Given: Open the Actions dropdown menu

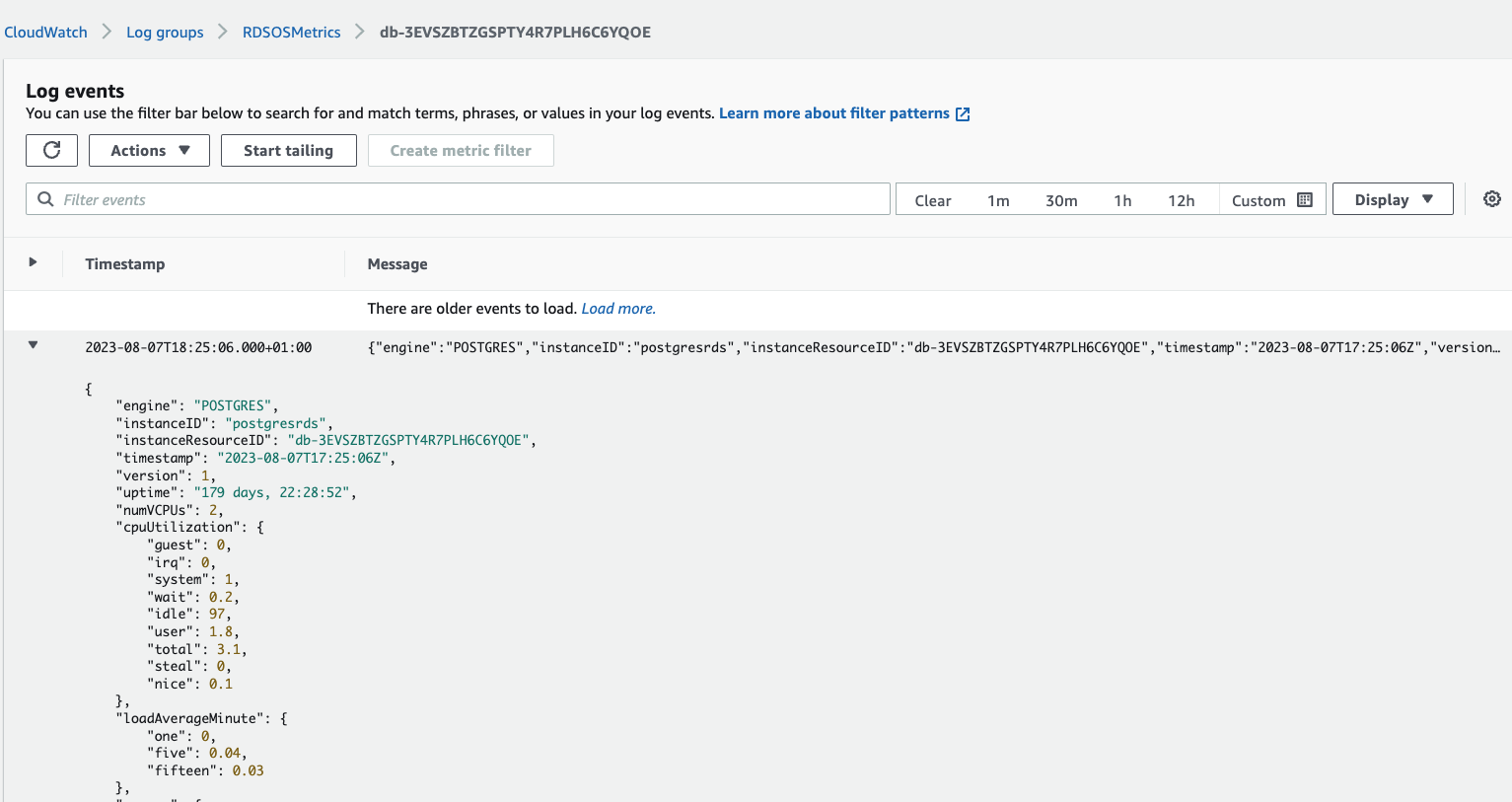Looking at the screenshot, I should 149,150.
